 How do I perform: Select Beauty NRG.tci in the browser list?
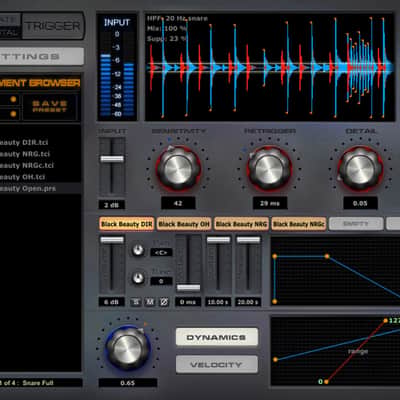[x=41, y=154]
